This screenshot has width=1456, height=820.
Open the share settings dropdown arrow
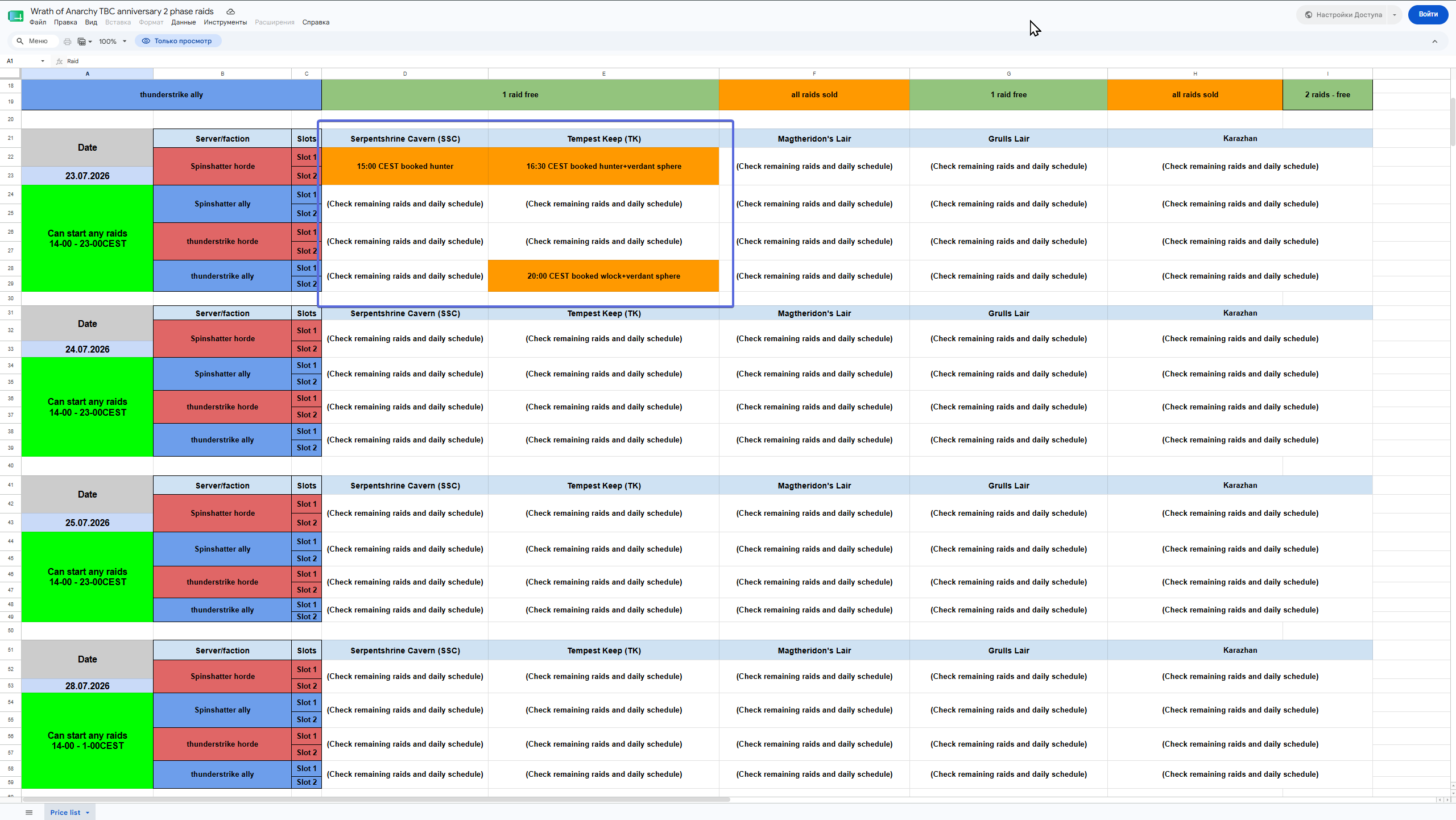pyautogui.click(x=1395, y=15)
